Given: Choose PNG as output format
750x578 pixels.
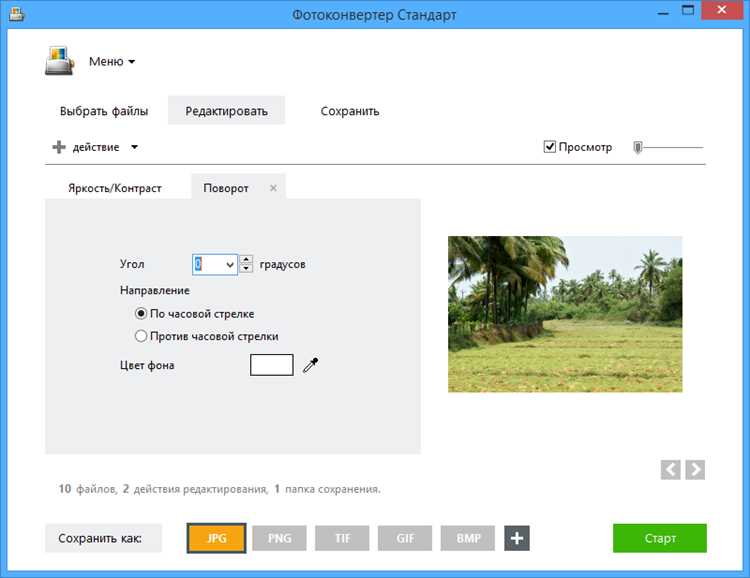Looking at the screenshot, I should tap(279, 538).
